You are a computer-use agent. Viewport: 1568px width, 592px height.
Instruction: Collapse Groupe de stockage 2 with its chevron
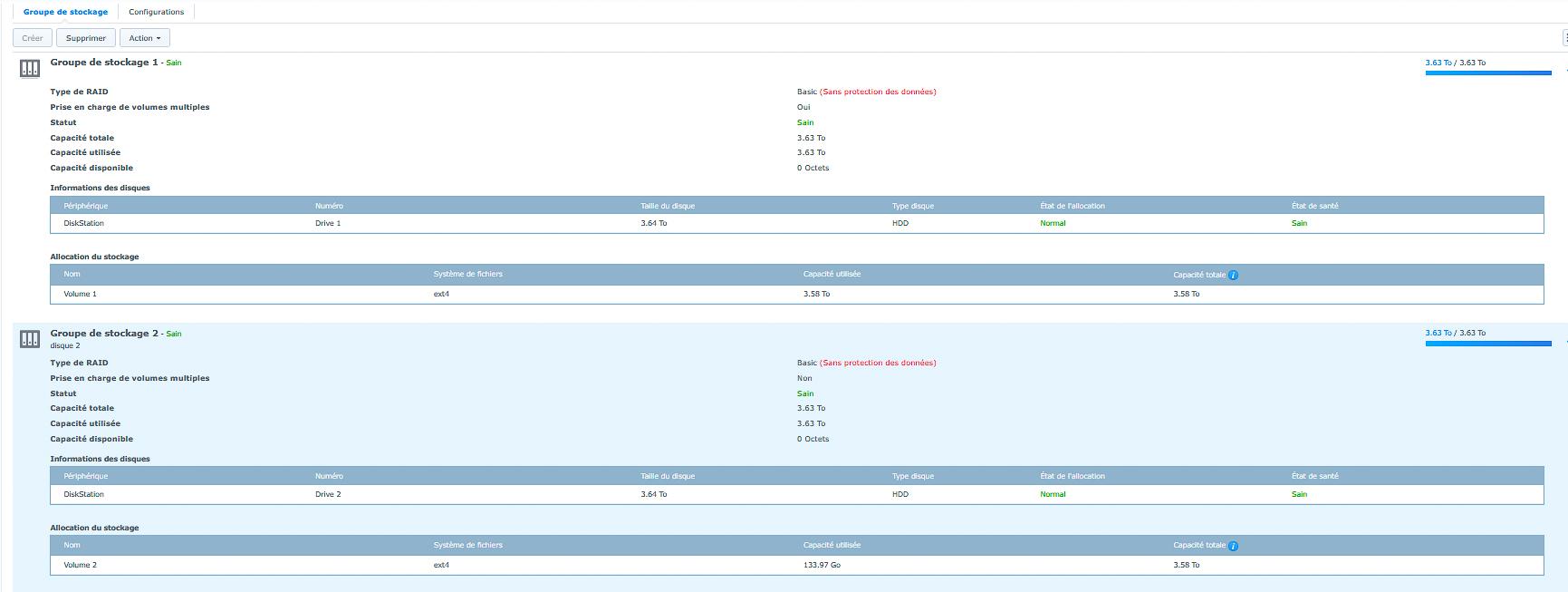1564,341
